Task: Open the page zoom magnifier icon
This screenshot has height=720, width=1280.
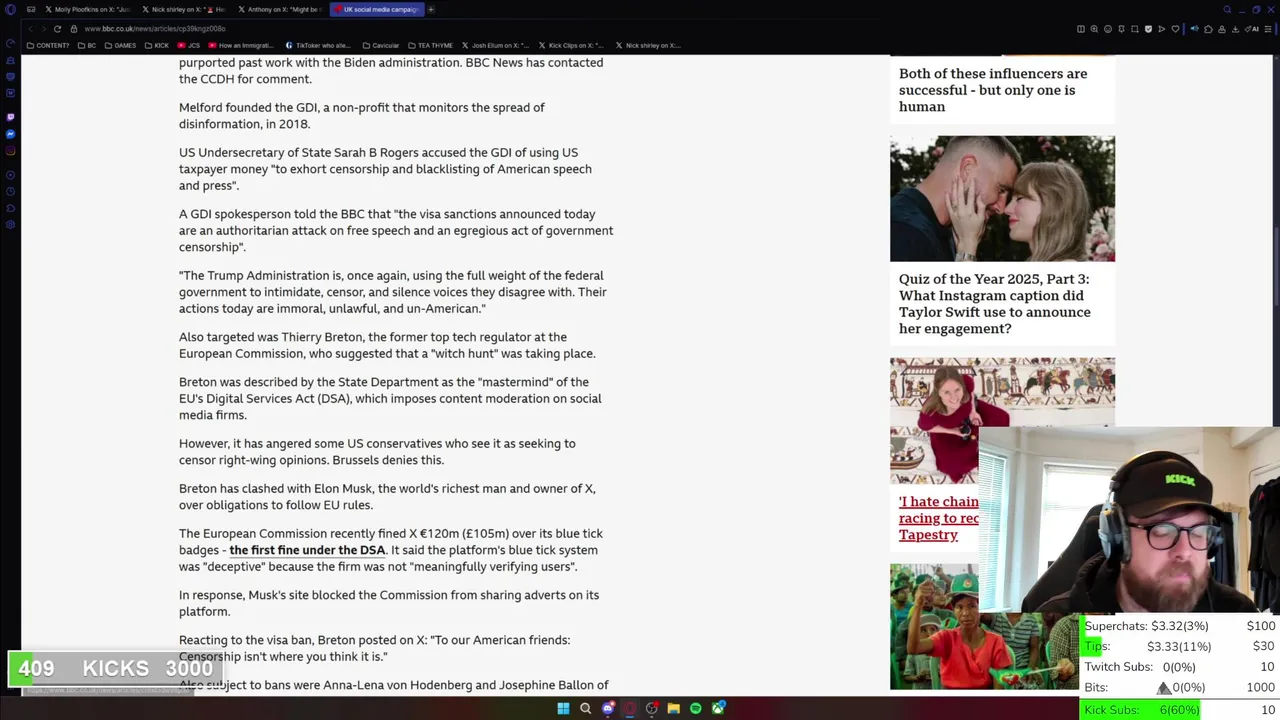Action: click(1094, 29)
